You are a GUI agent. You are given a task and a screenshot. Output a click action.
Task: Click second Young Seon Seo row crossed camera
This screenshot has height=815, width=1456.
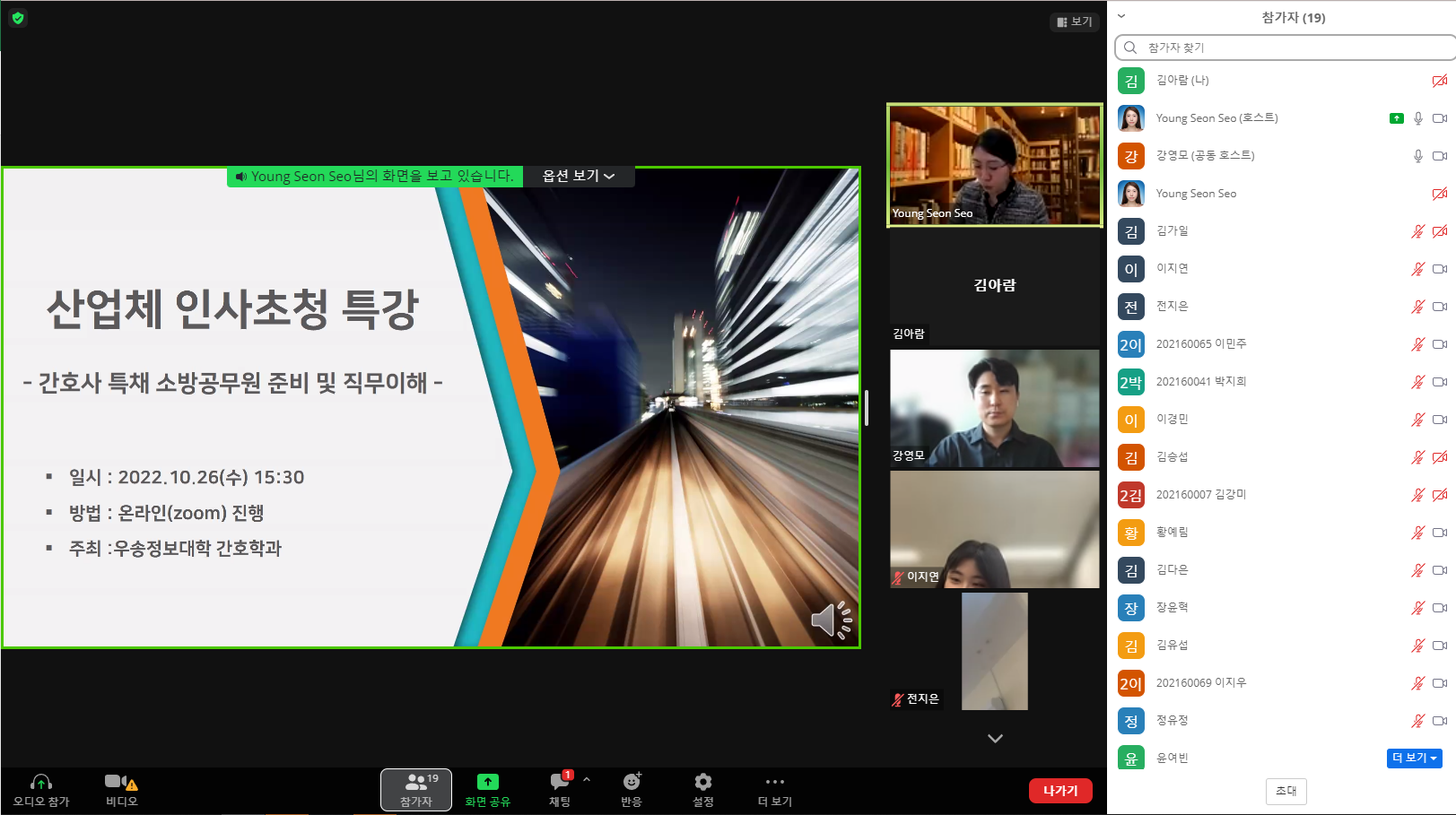click(x=1440, y=194)
